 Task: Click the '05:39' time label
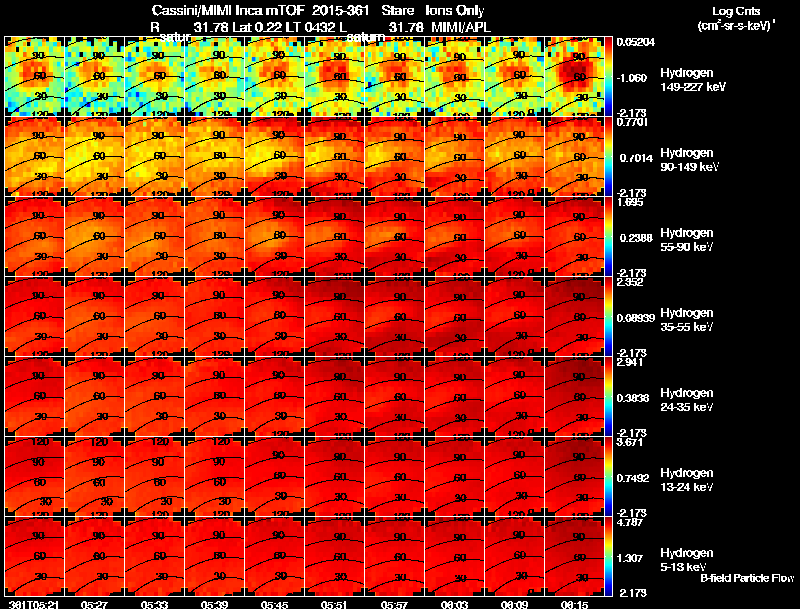[215, 604]
